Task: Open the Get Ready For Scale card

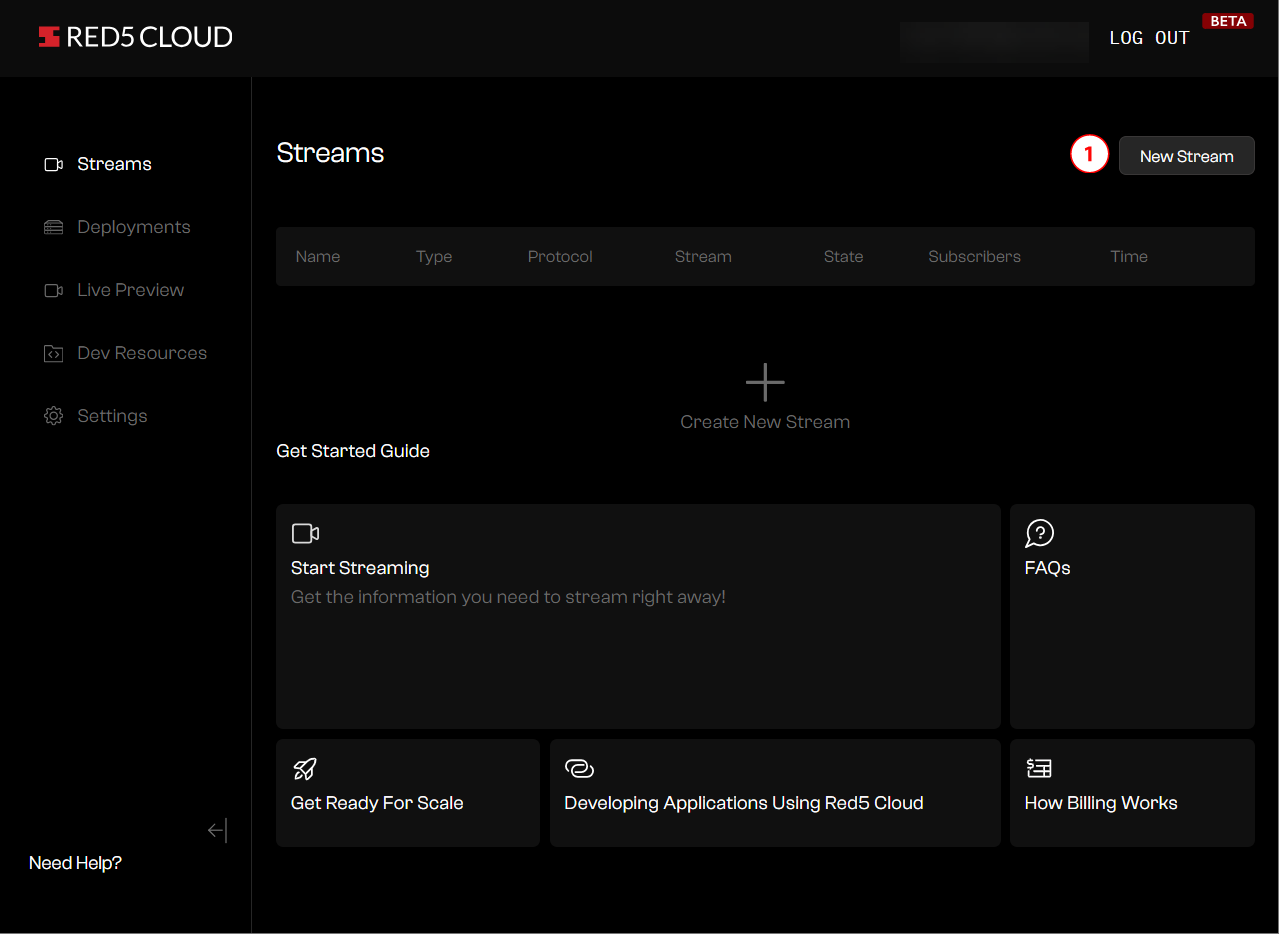Action: click(x=408, y=793)
